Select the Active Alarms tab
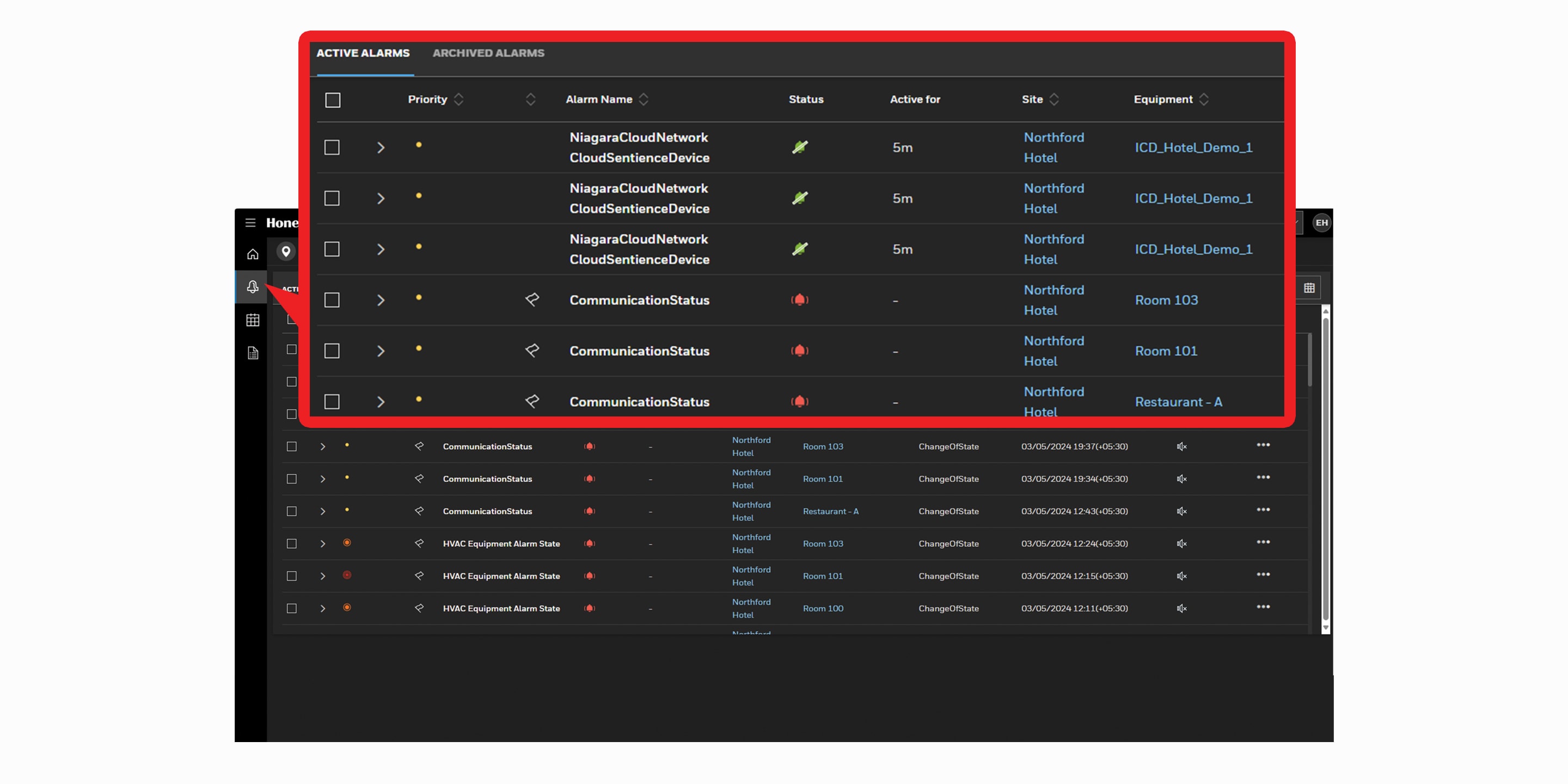This screenshot has width=1568, height=784. (x=363, y=53)
